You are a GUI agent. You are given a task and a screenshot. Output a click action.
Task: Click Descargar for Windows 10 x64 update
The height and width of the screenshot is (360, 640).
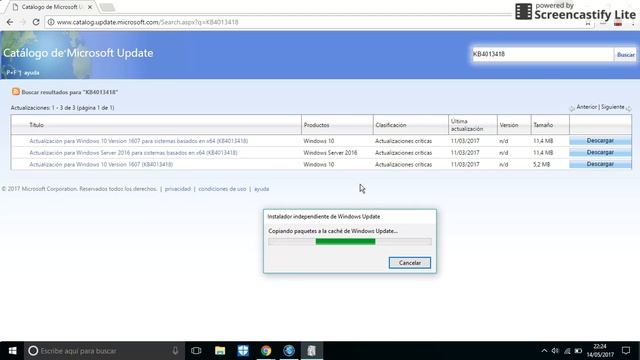600,140
